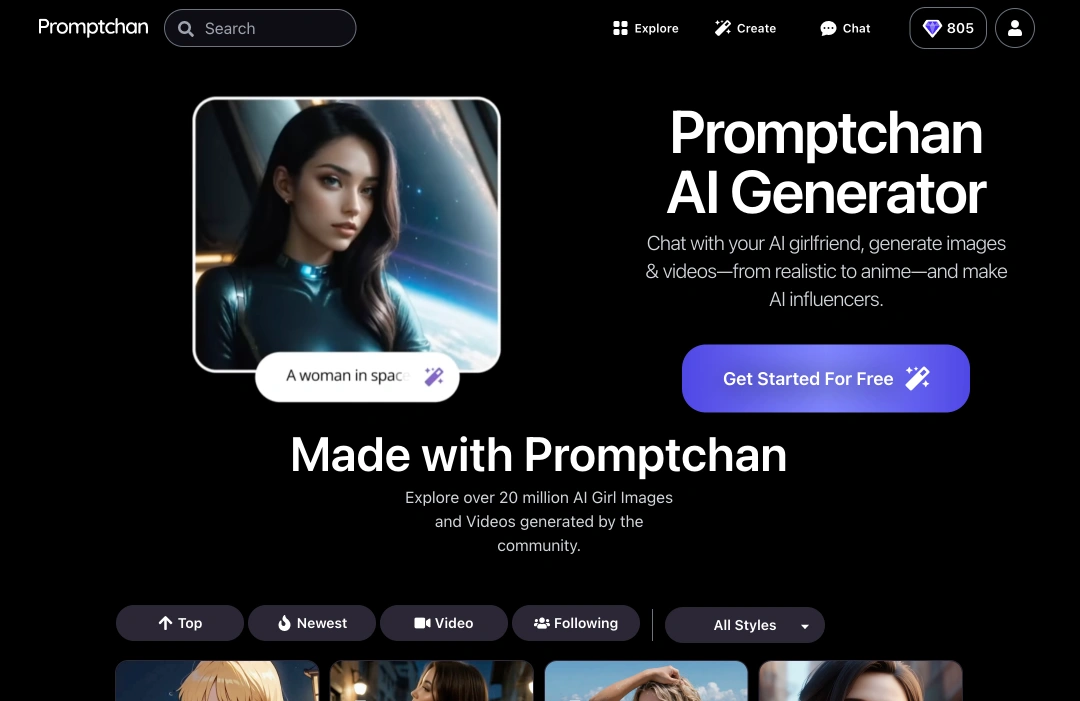The width and height of the screenshot is (1080, 701).
Task: Open the Explore grid icon
Action: (621, 28)
